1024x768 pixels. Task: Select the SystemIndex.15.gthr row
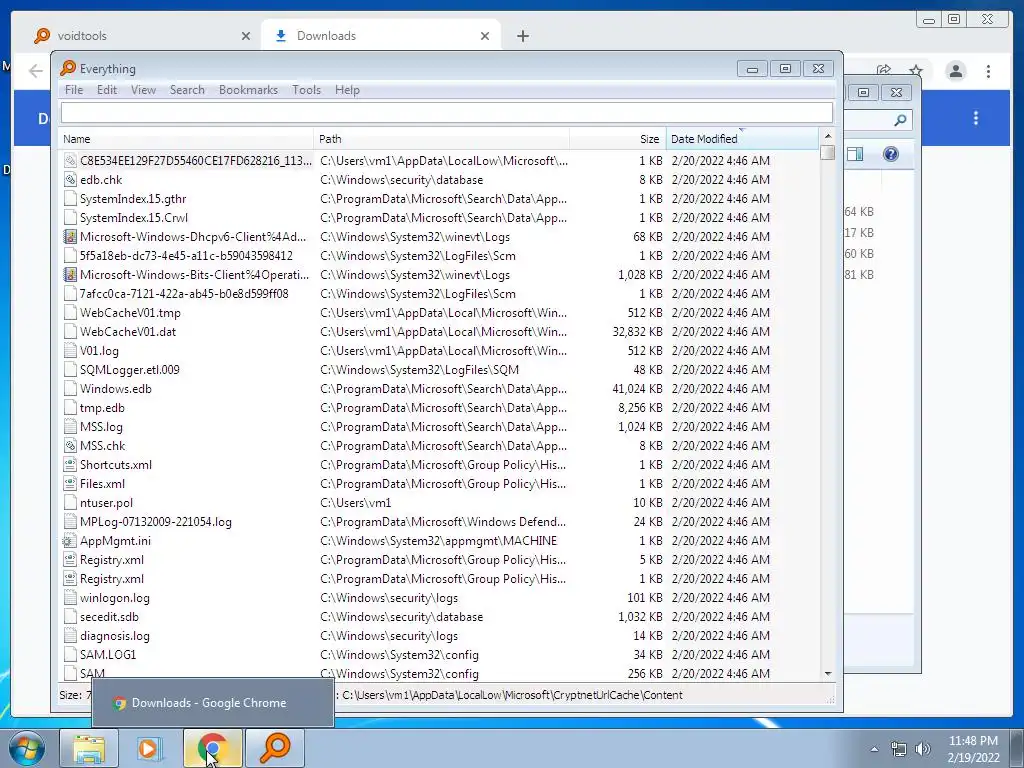[x=439, y=199]
